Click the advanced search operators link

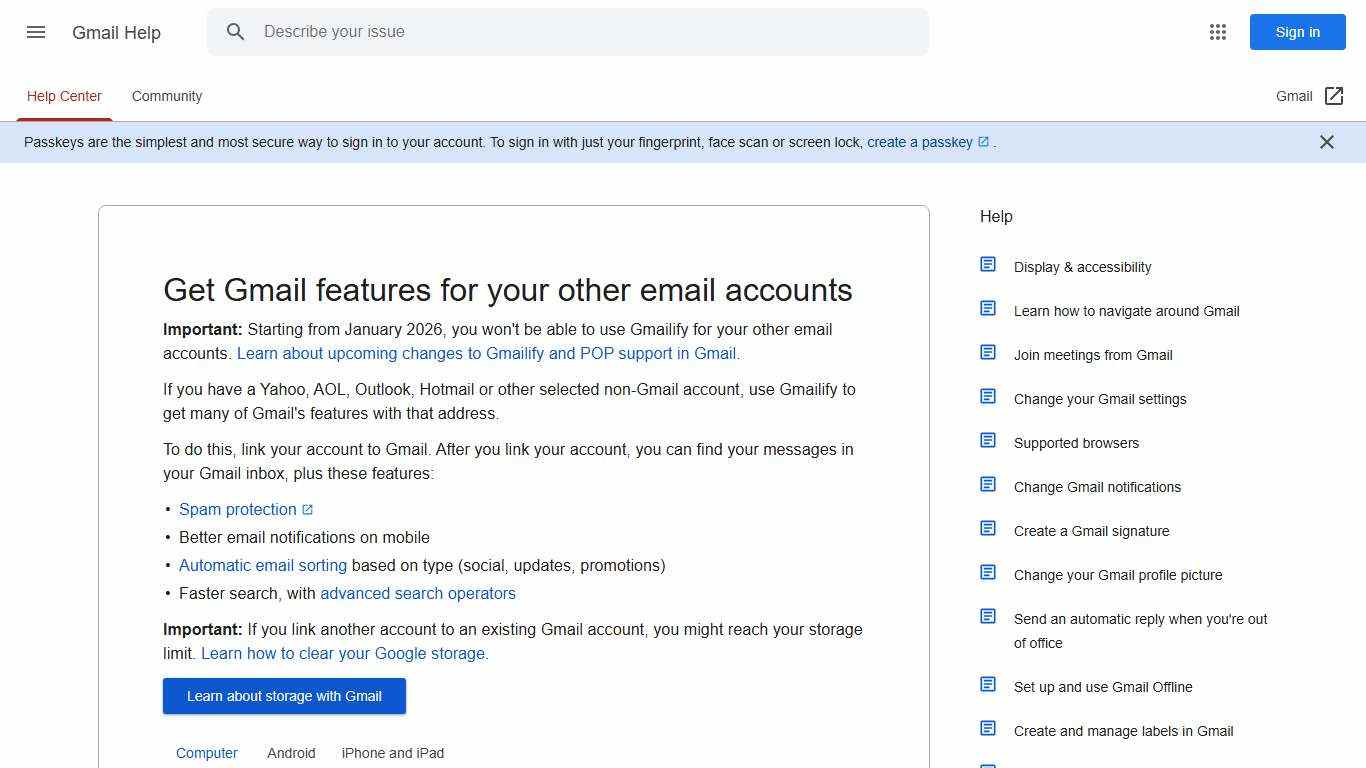pos(418,593)
